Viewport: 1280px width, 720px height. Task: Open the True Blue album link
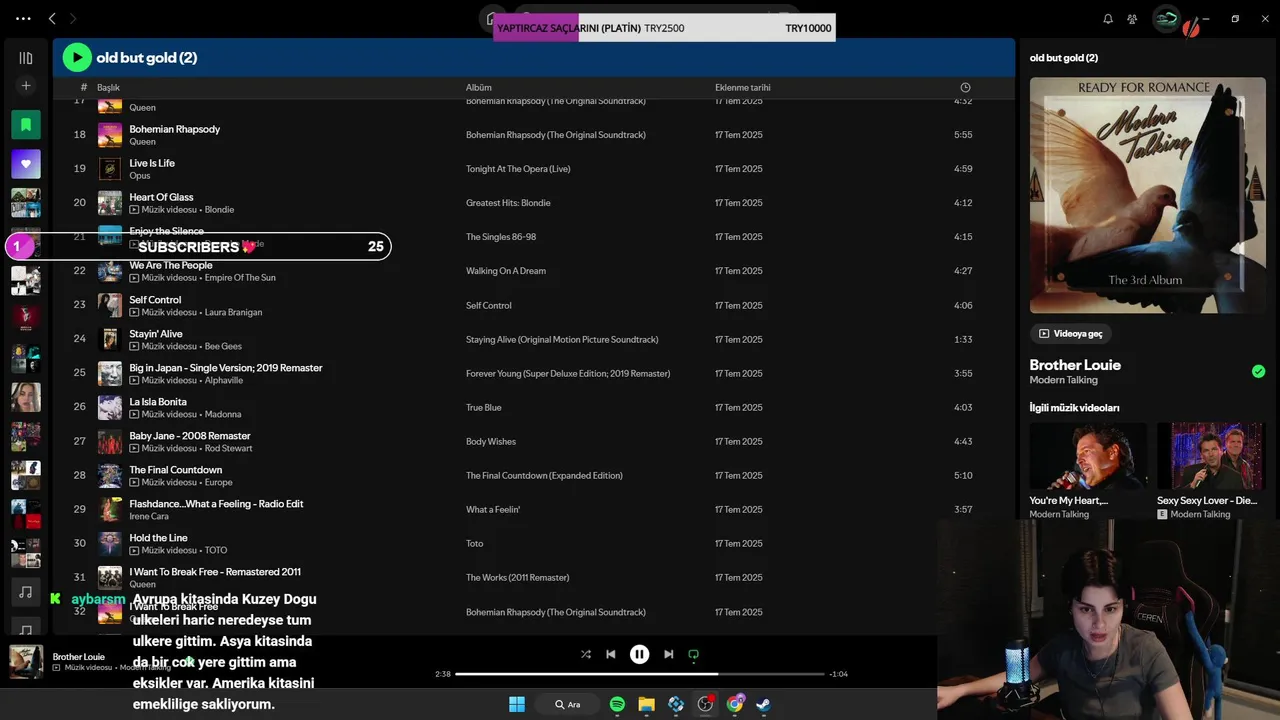(x=483, y=408)
